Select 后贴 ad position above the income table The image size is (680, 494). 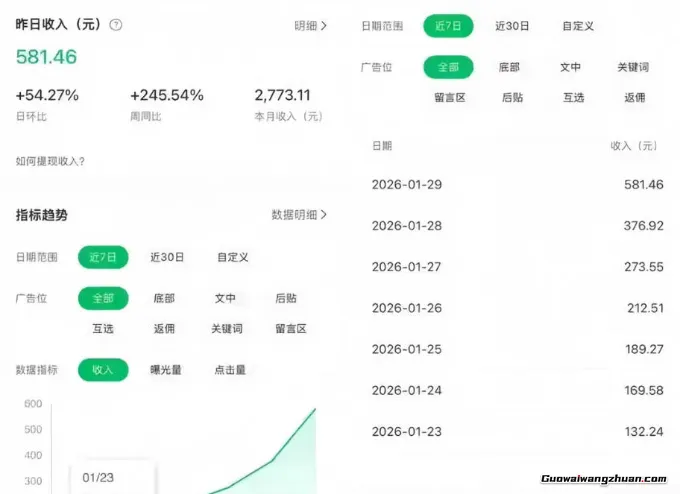[x=513, y=98]
